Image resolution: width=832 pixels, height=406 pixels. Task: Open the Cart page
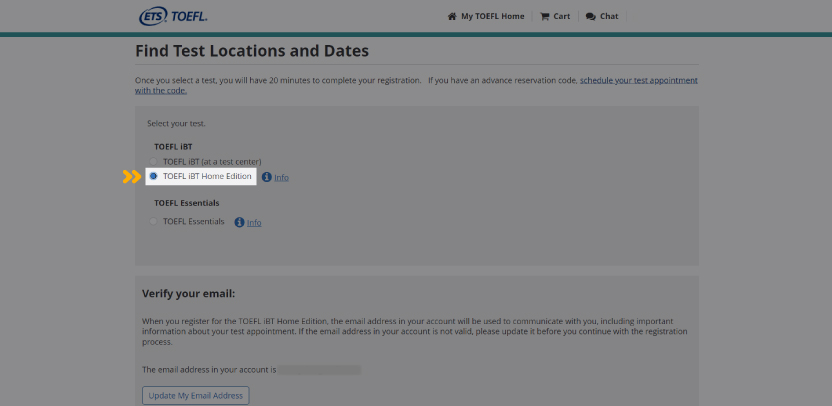(x=561, y=16)
